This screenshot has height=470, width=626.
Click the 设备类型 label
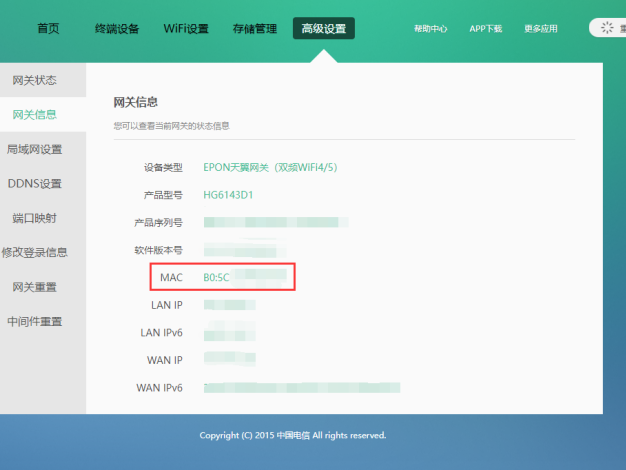[163, 167]
